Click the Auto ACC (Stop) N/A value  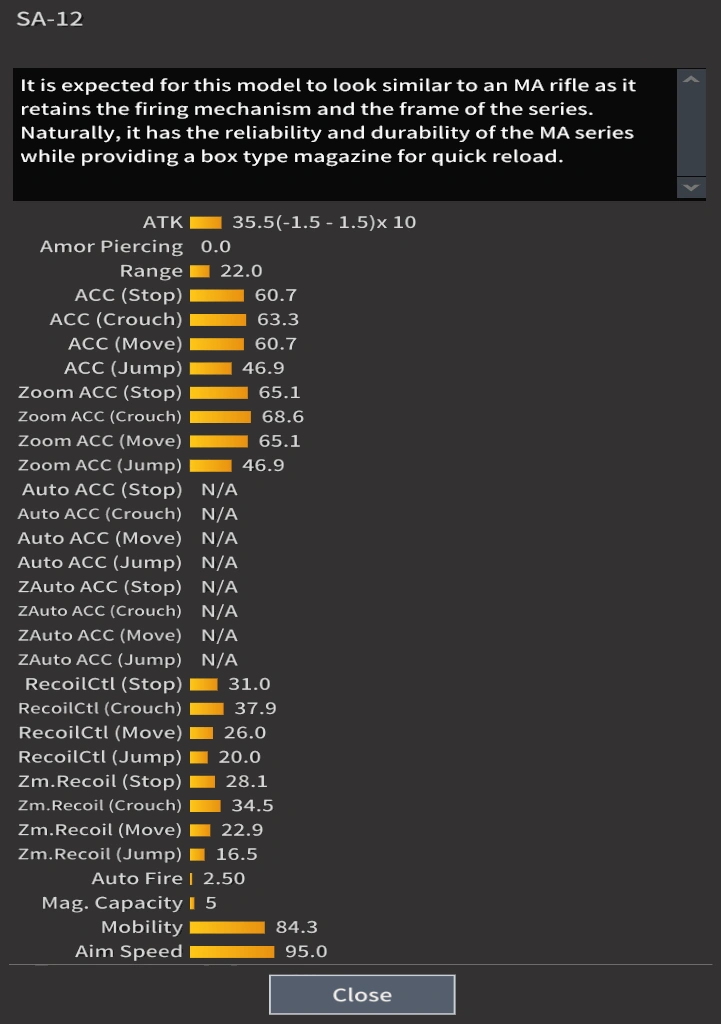219,490
